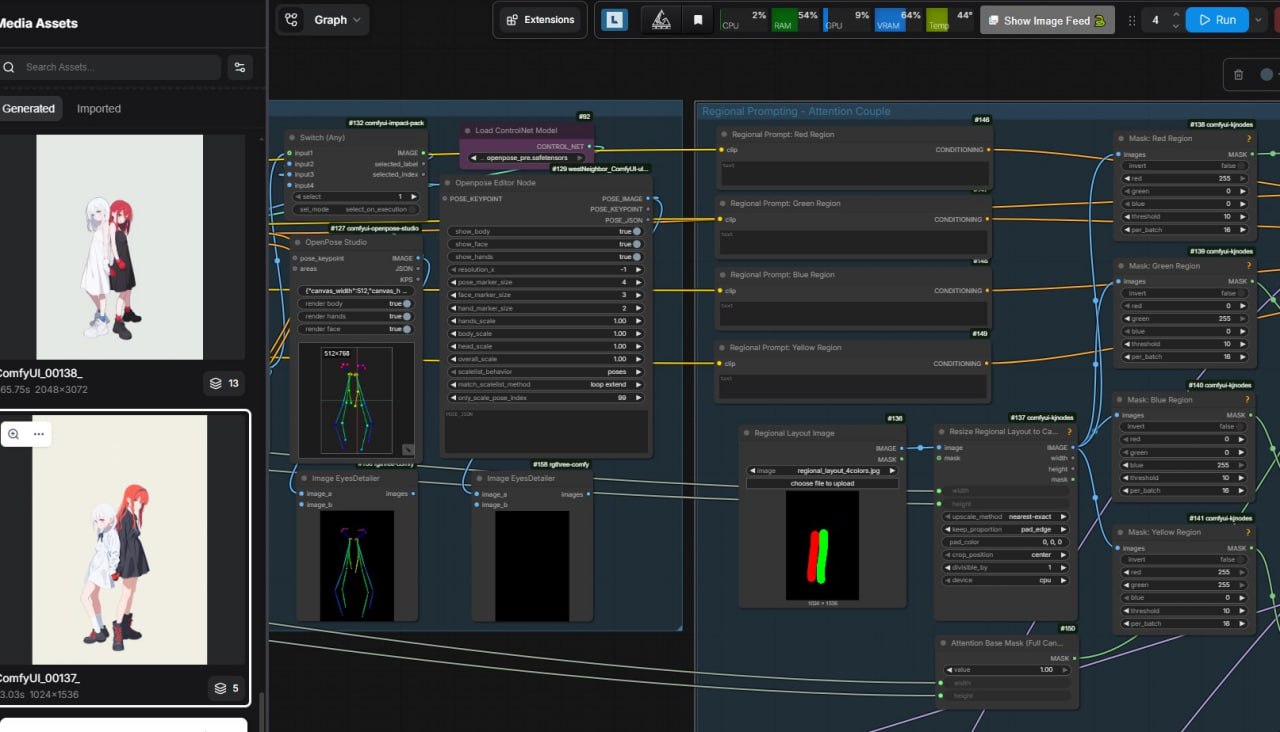Click the device cpu selector in Resize node

click(x=1005, y=580)
